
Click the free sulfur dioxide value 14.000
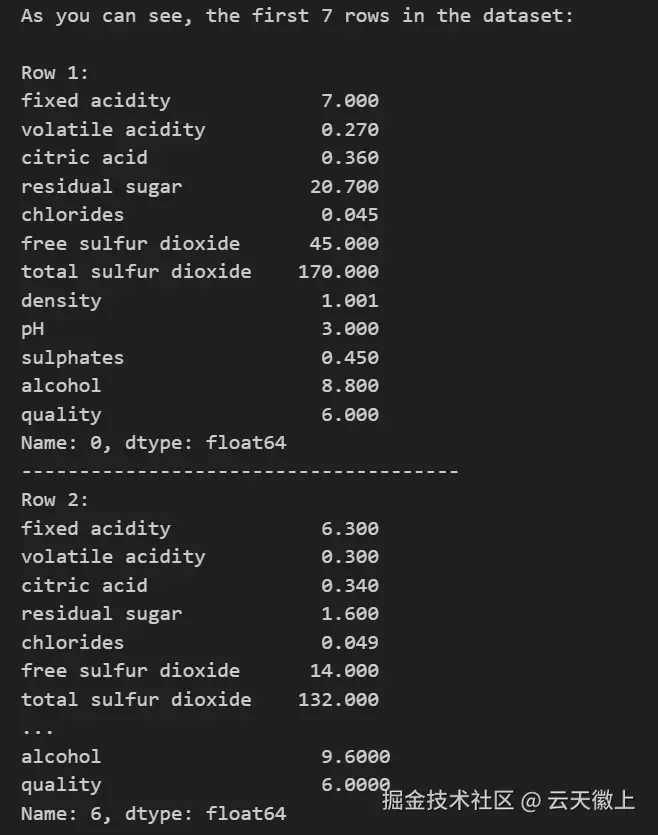click(x=344, y=671)
